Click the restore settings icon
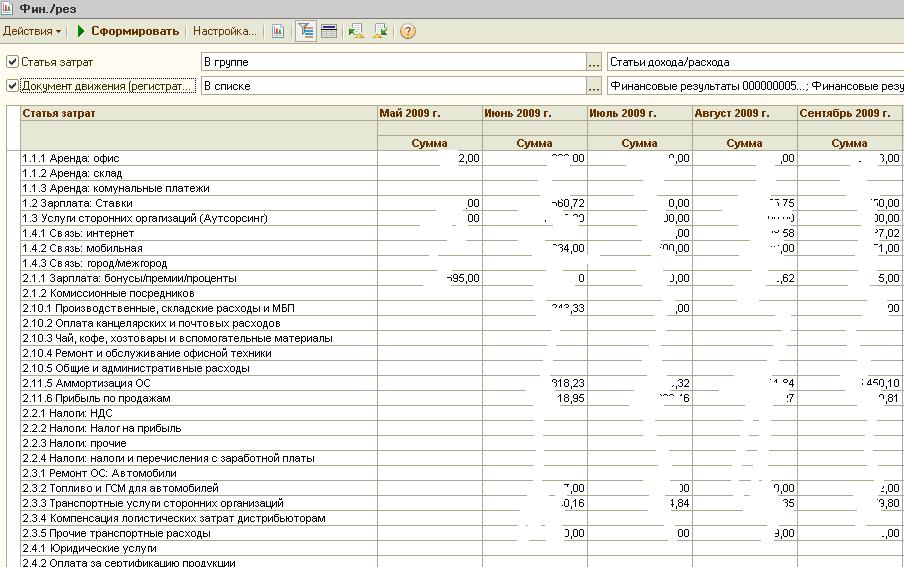The width and height of the screenshot is (904, 567). [x=356, y=31]
